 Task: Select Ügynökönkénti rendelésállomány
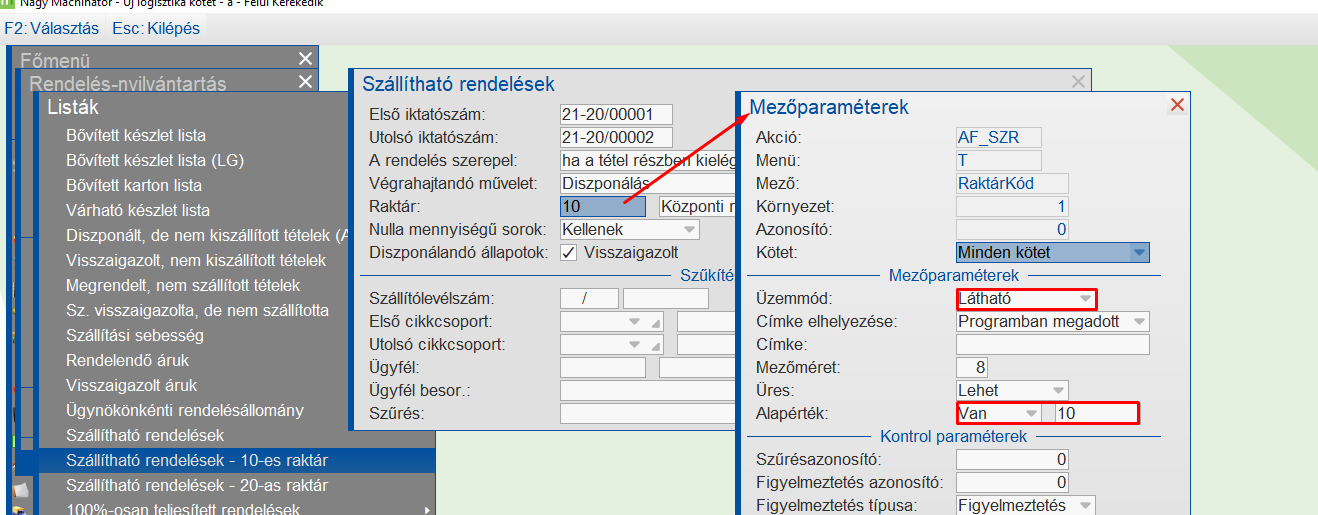(185, 410)
